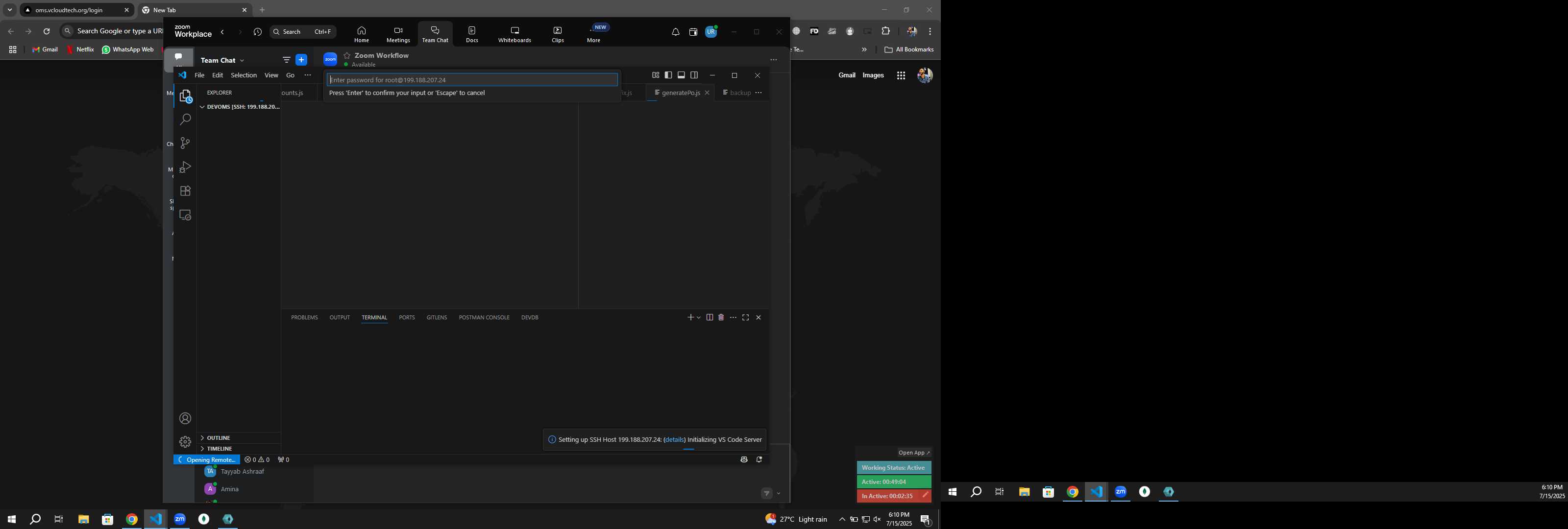Kill terminal using the trash icon
The height and width of the screenshot is (529, 1568).
coord(721,317)
